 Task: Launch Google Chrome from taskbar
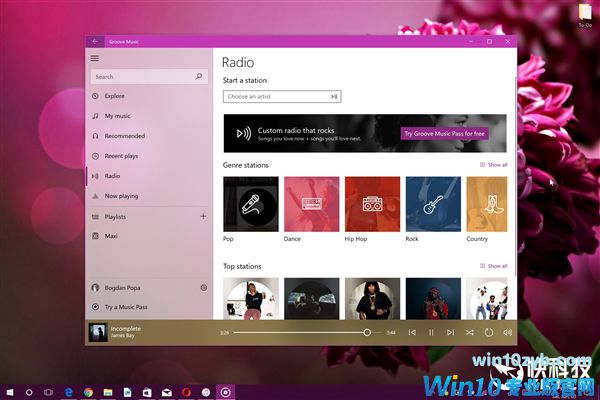[88, 392]
